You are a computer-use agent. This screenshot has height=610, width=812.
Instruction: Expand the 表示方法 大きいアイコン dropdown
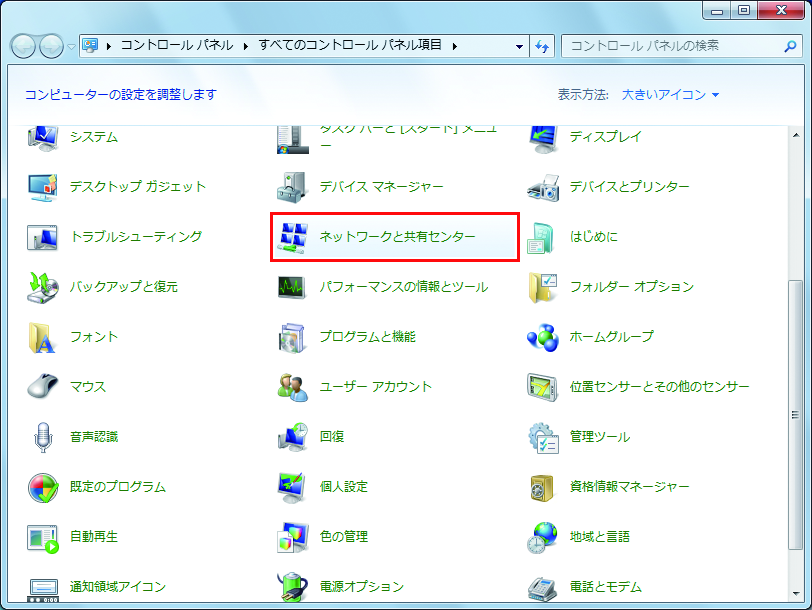pyautogui.click(x=670, y=95)
